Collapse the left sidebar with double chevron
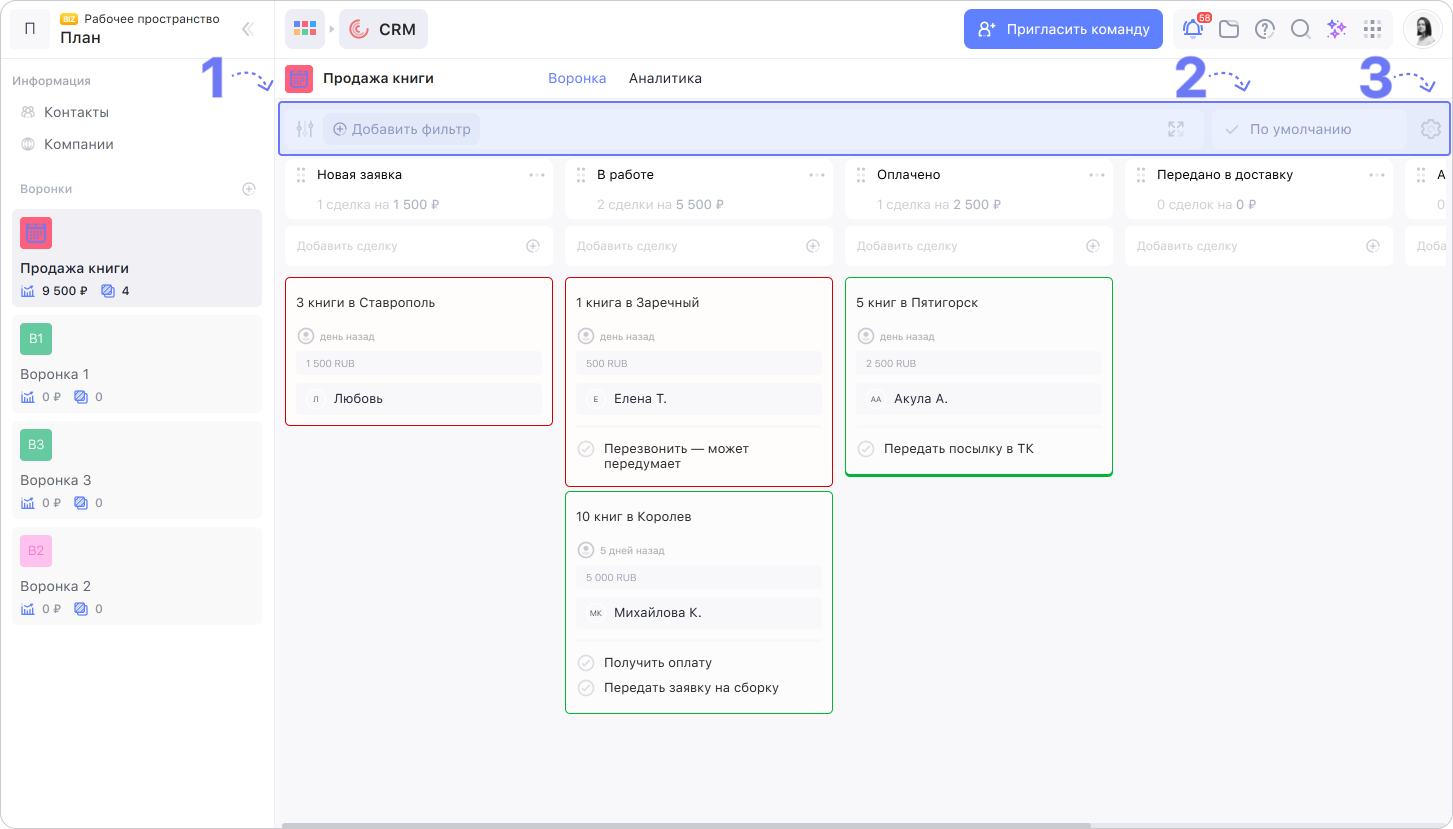The image size is (1453, 829). pyautogui.click(x=248, y=29)
